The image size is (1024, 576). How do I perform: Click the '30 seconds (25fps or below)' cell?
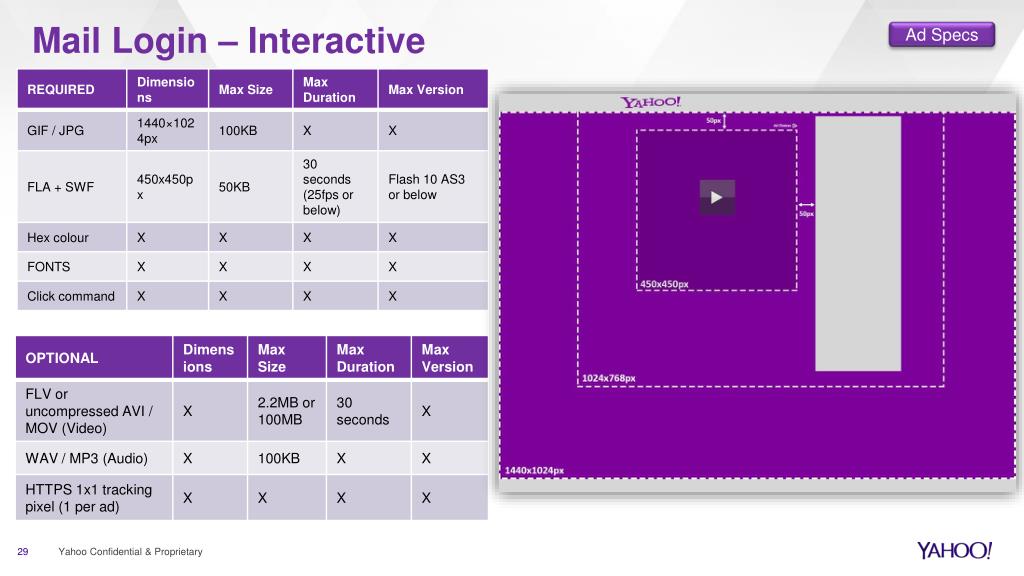(x=336, y=187)
